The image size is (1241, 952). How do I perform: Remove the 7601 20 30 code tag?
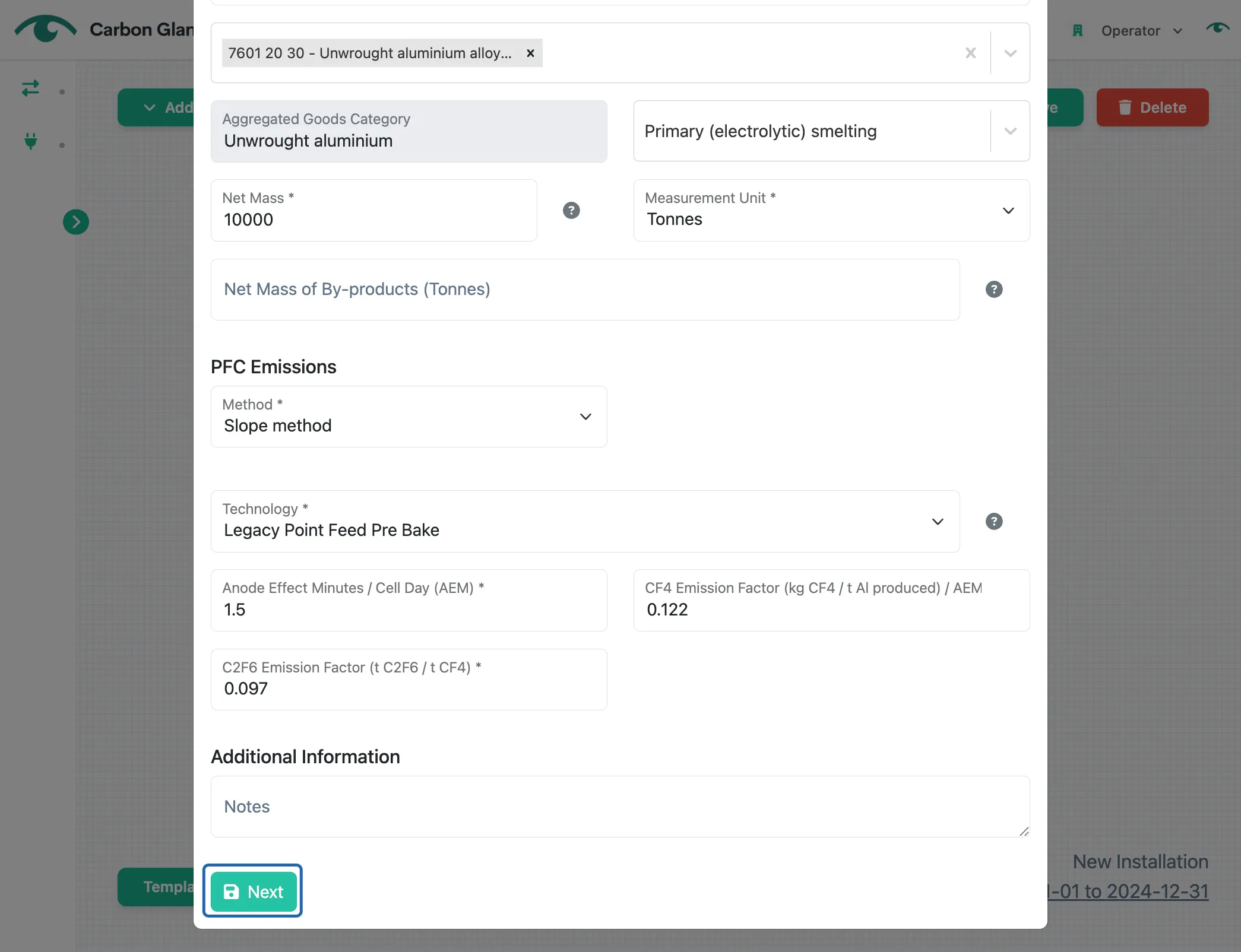pyautogui.click(x=530, y=53)
